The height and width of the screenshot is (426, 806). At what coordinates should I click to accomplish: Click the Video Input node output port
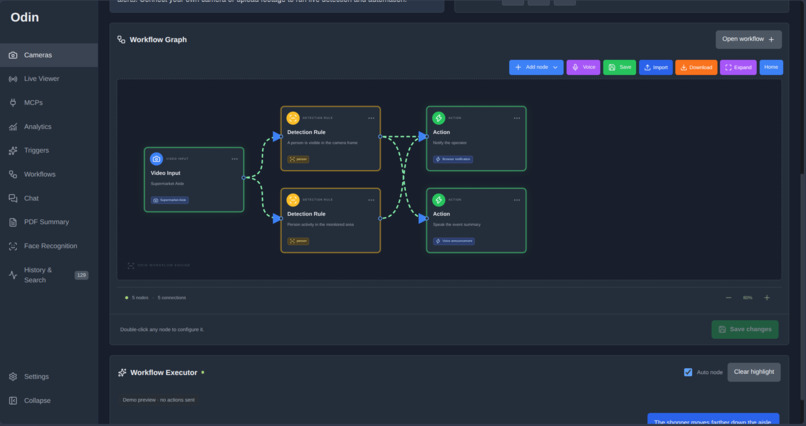point(244,178)
